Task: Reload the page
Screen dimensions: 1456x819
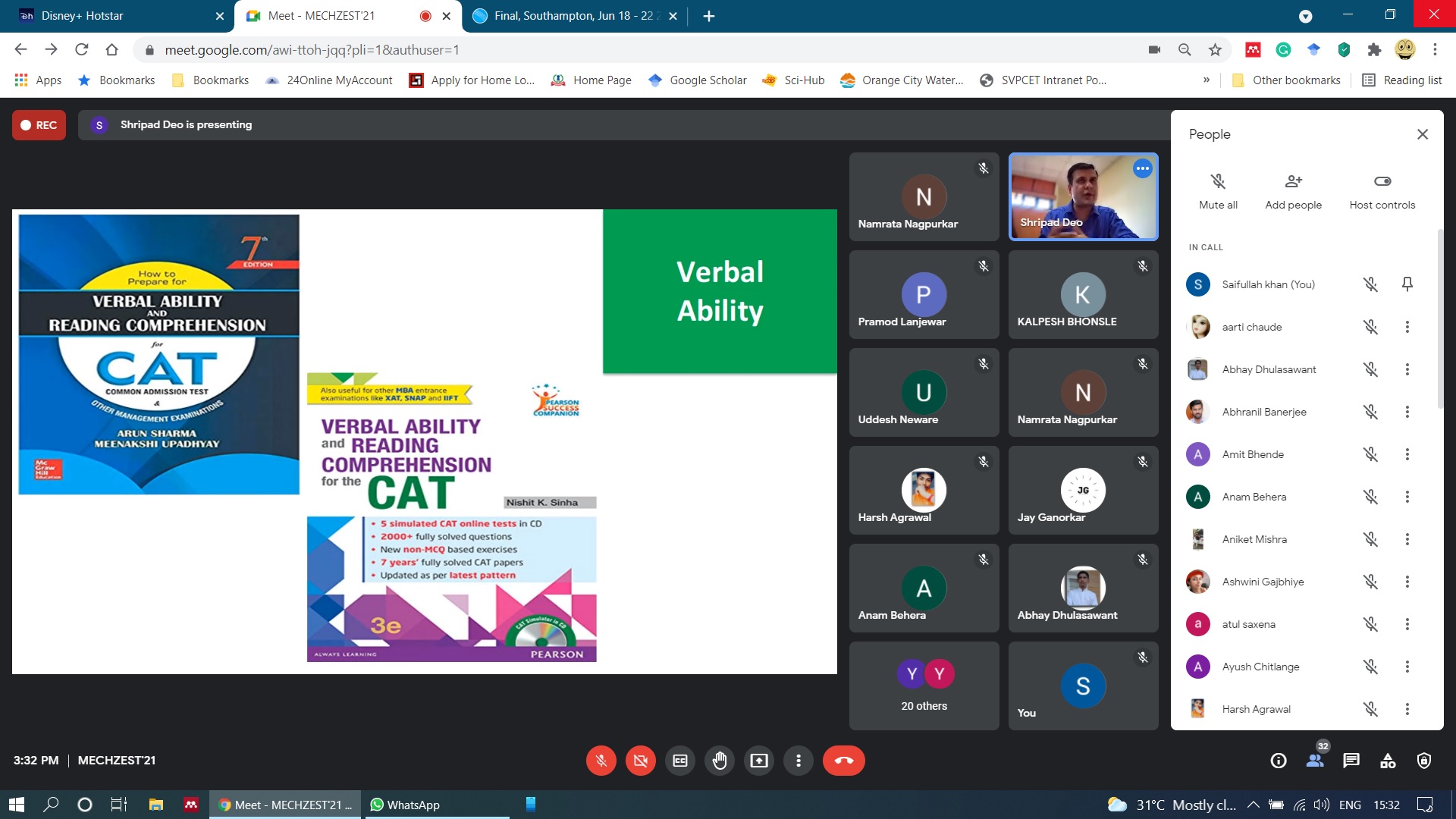Action: (x=81, y=50)
